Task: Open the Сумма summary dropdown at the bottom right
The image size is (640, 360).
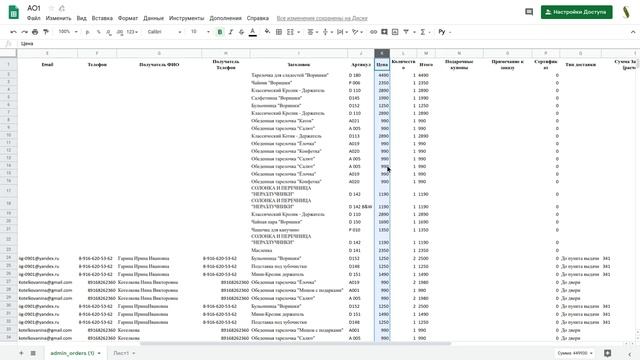Action: (x=575, y=353)
